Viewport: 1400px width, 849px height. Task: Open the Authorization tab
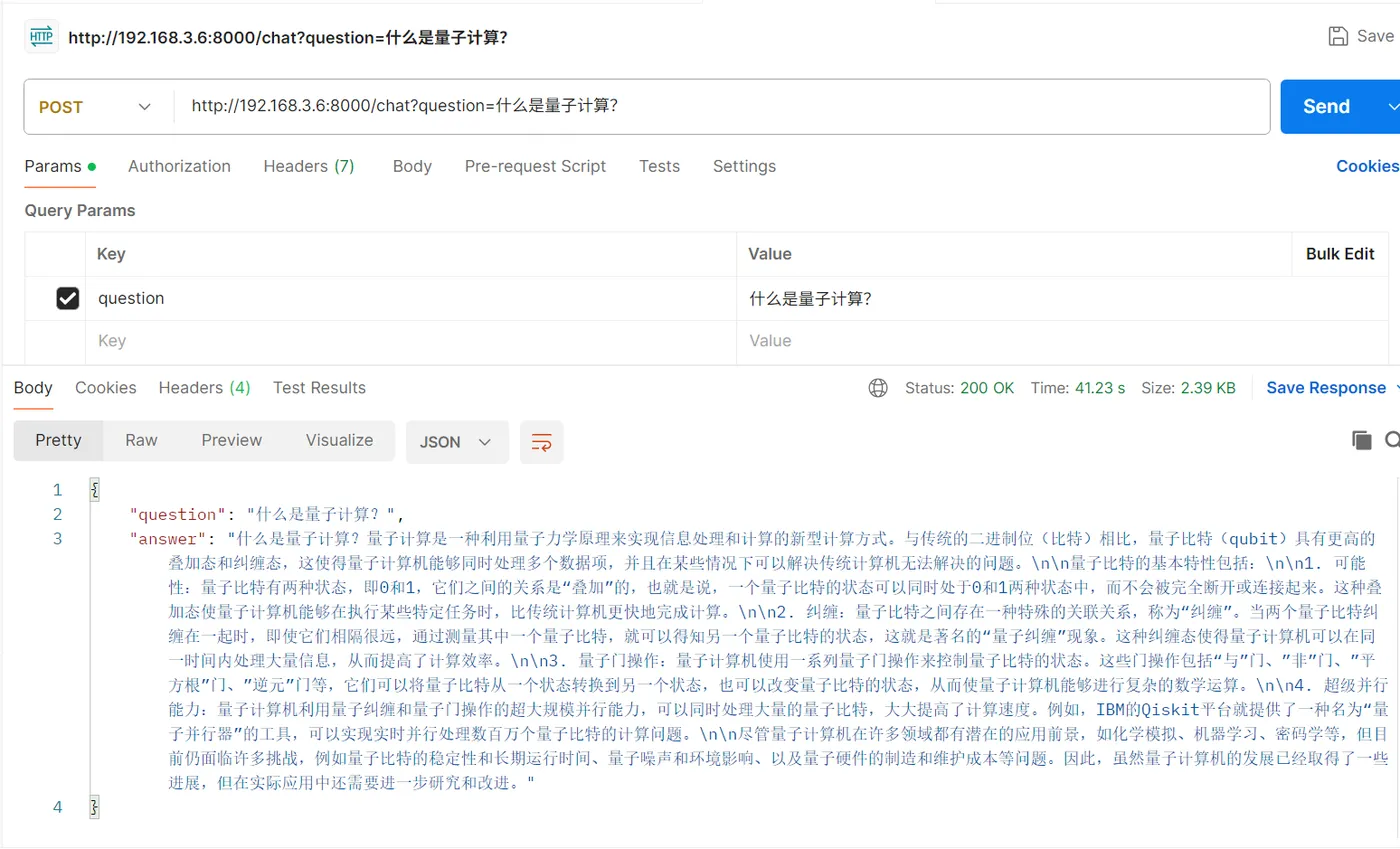(x=179, y=167)
